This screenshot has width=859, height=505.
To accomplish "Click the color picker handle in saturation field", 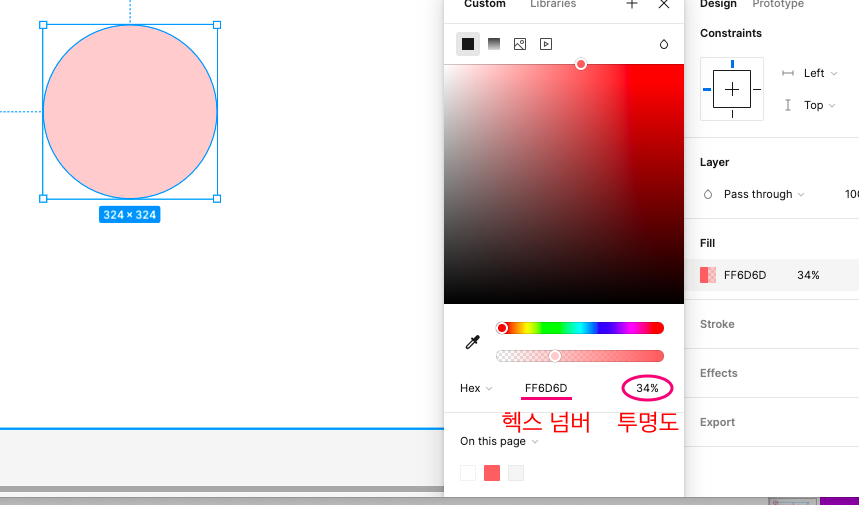I will pyautogui.click(x=581, y=65).
